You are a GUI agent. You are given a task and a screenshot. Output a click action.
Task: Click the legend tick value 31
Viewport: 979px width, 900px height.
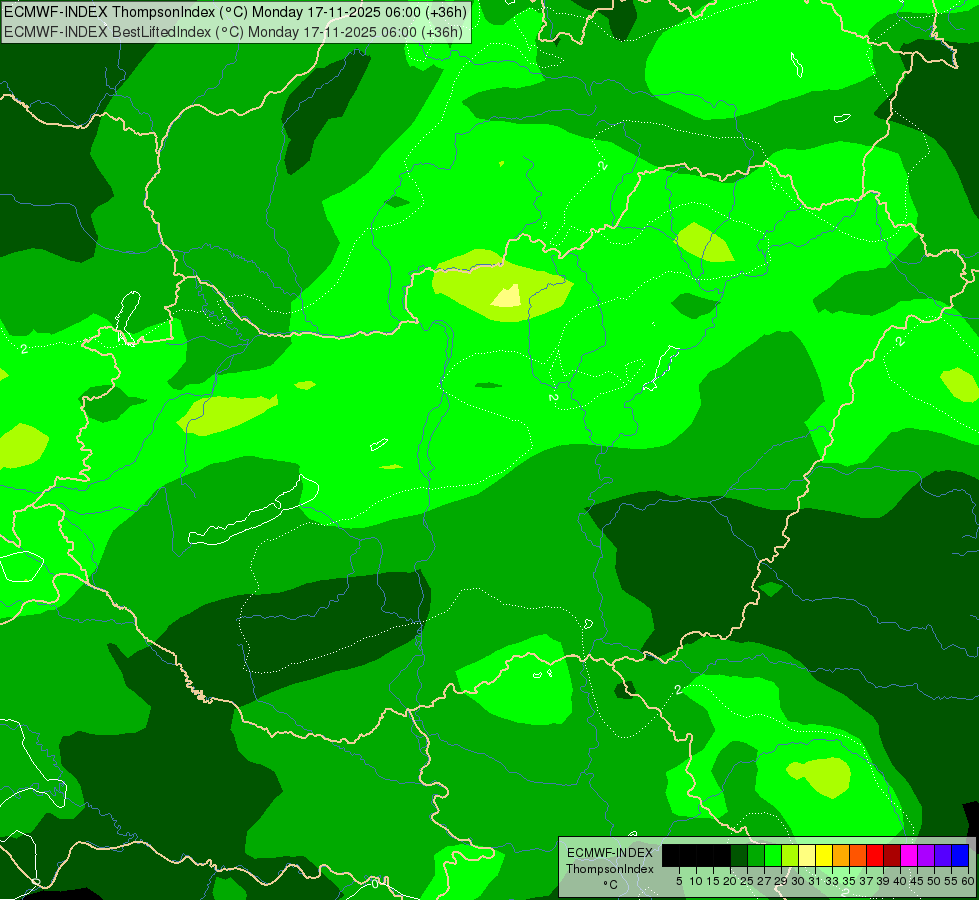click(814, 881)
